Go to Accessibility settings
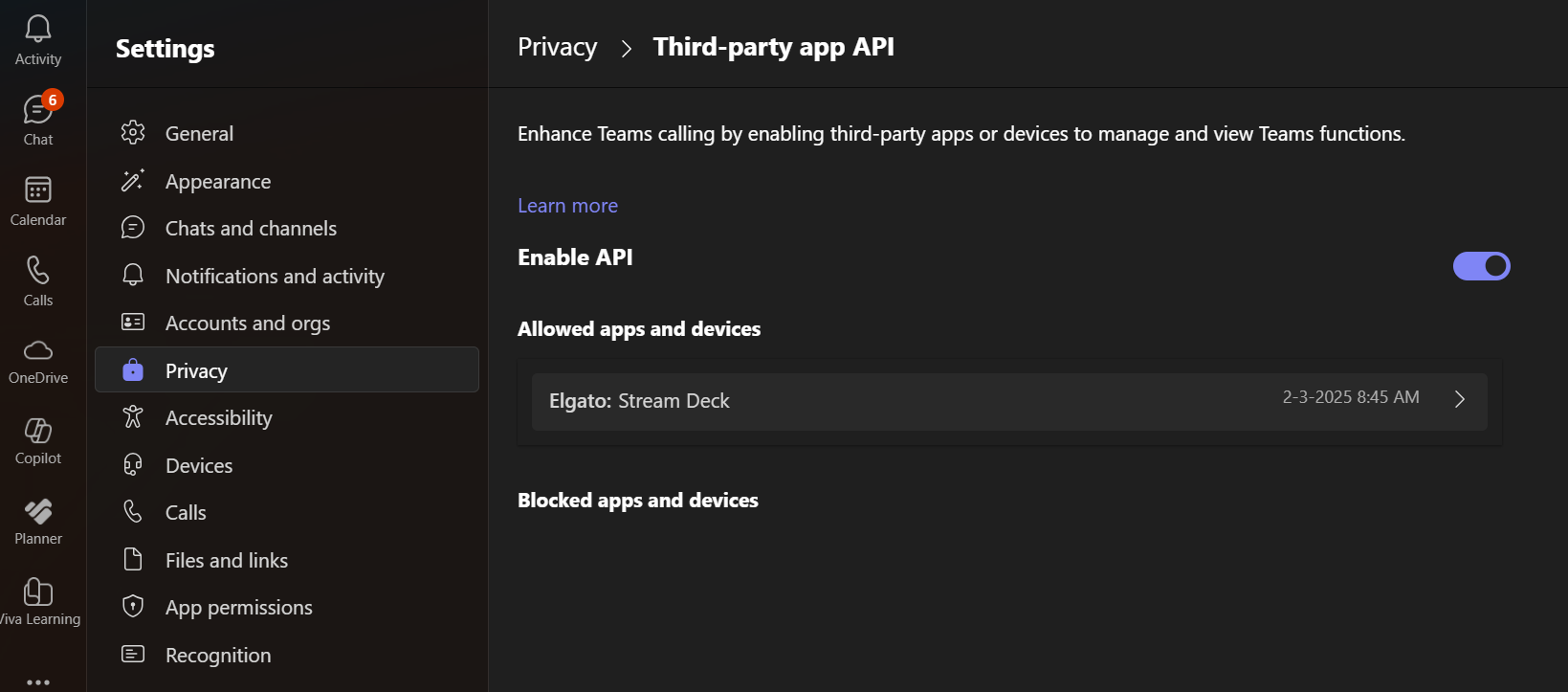Screen dimensions: 1568x692 (x=217, y=417)
